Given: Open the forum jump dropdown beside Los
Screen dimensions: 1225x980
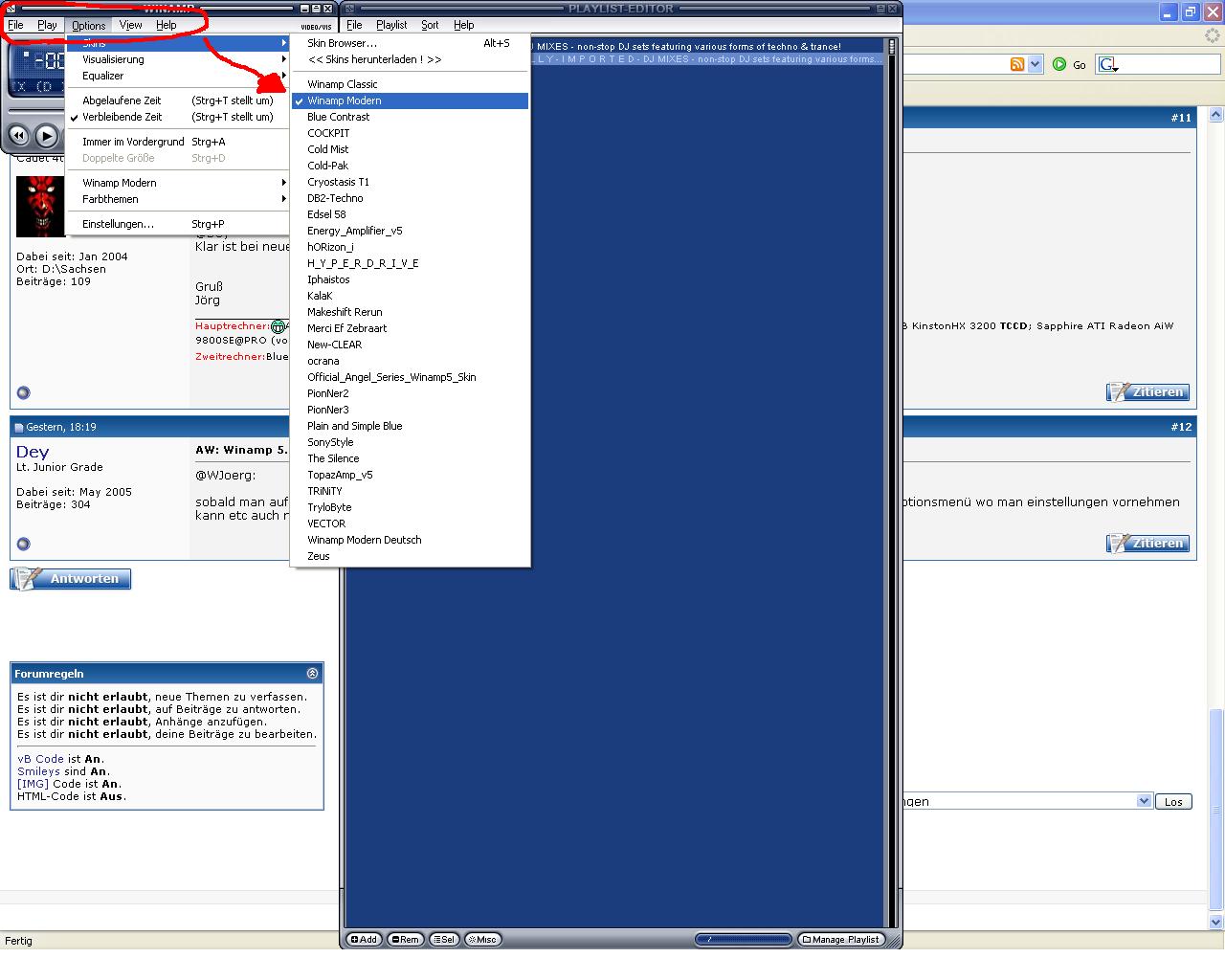Looking at the screenshot, I should 1144,801.
